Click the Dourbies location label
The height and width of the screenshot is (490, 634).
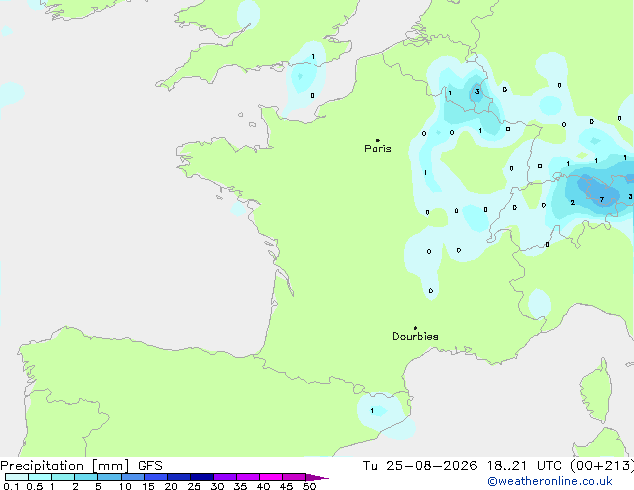(415, 336)
